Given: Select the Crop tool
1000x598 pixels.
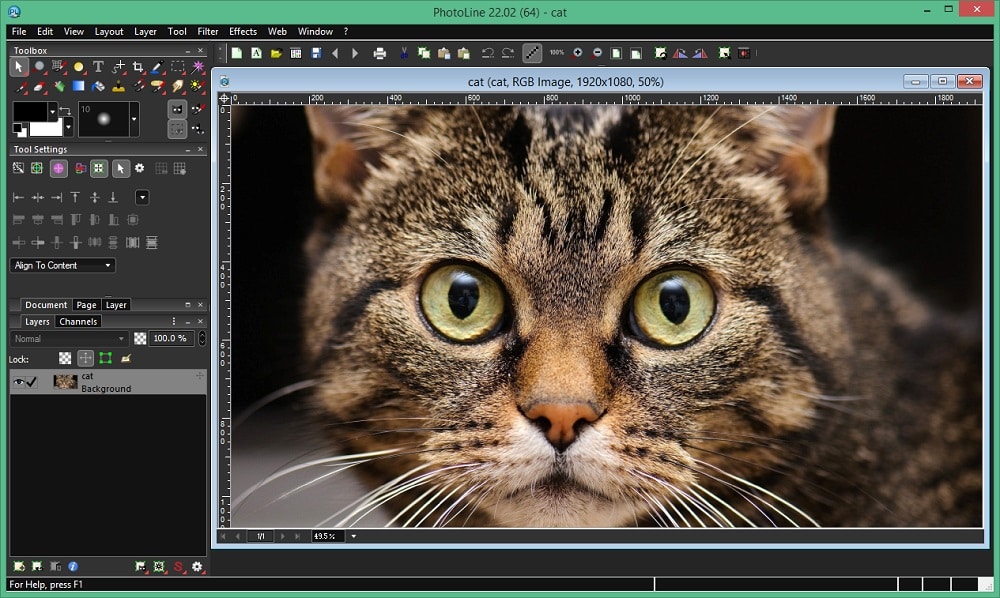Looking at the screenshot, I should pos(138,67).
